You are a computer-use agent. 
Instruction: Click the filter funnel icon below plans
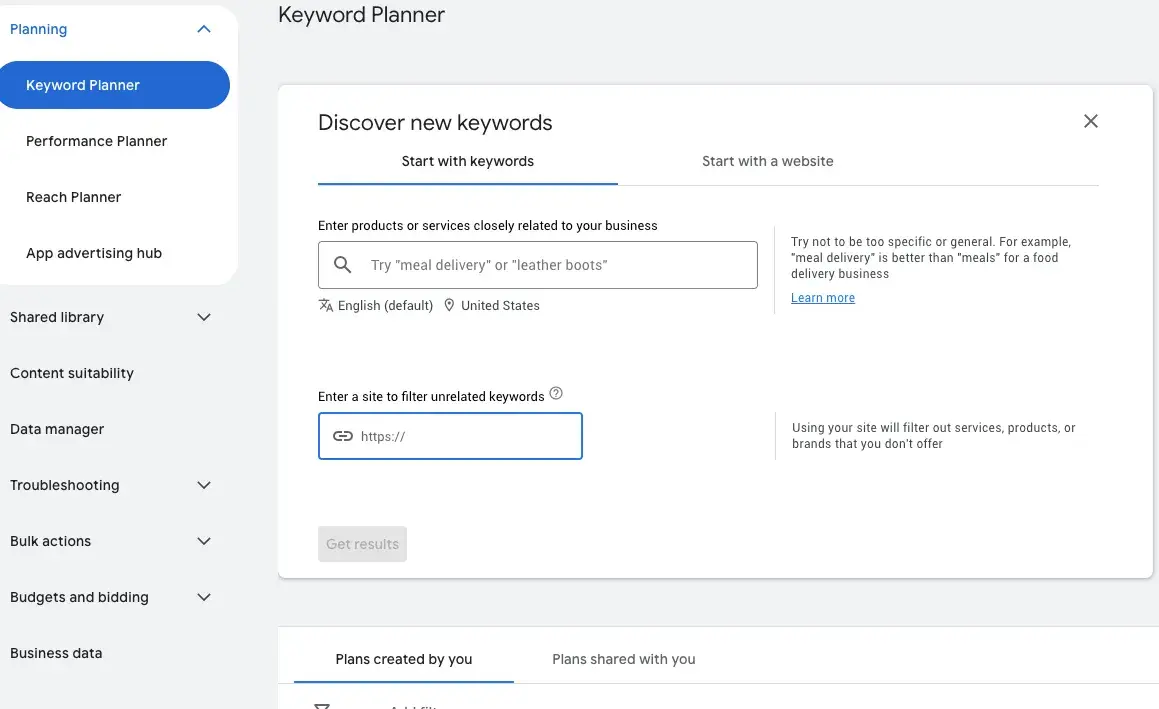tap(322, 706)
